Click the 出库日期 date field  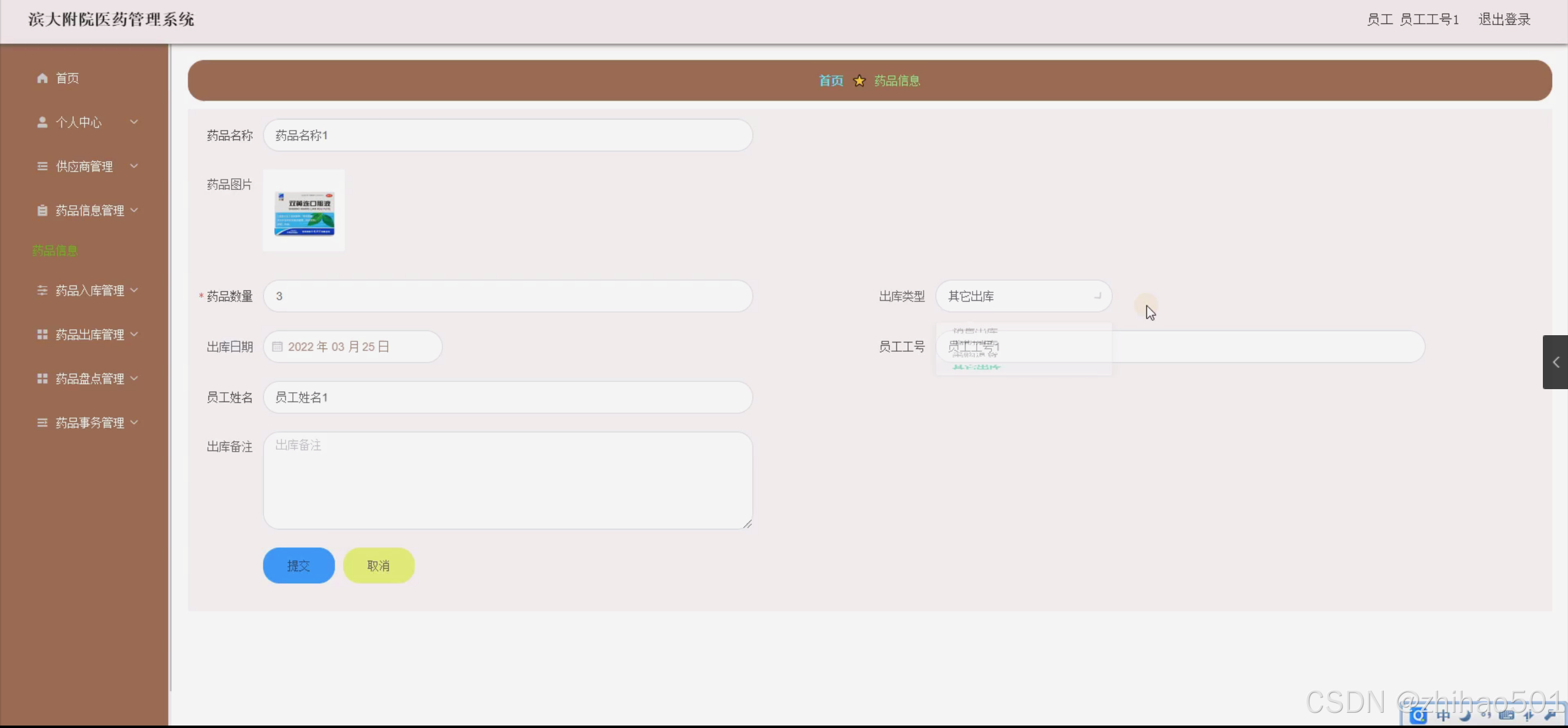click(352, 347)
